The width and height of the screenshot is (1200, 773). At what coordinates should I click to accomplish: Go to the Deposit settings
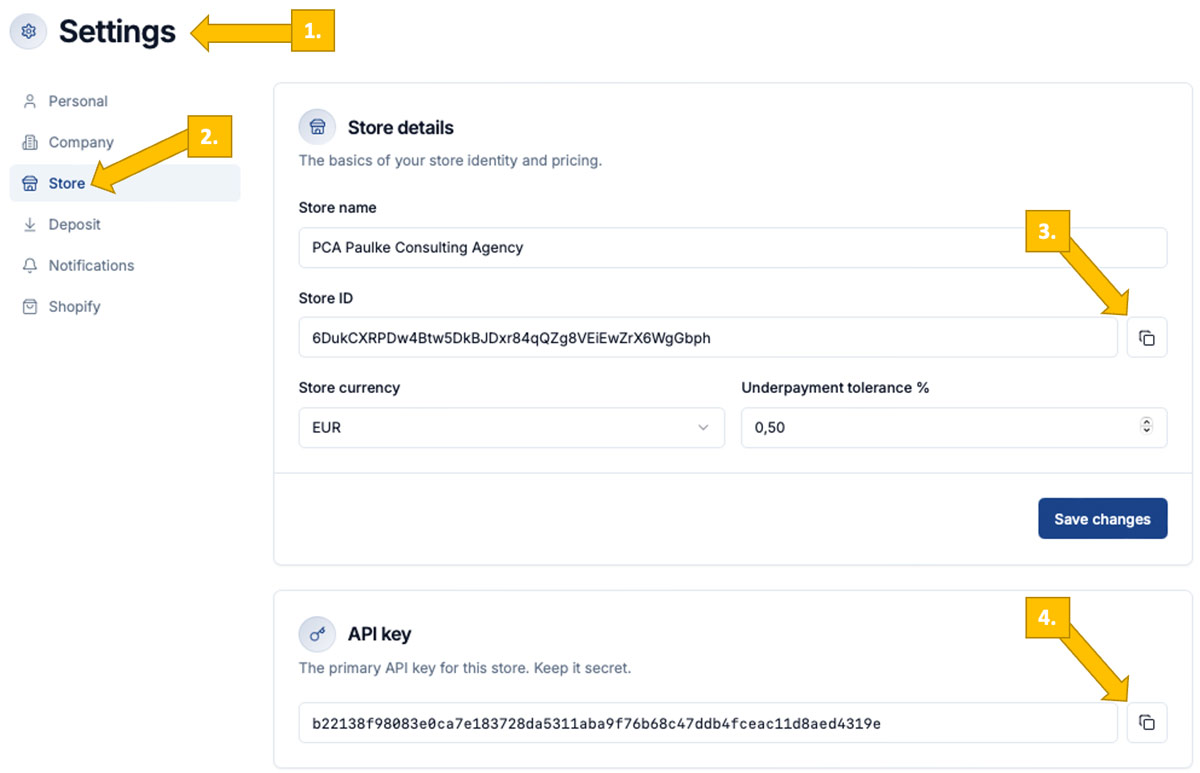click(125, 224)
